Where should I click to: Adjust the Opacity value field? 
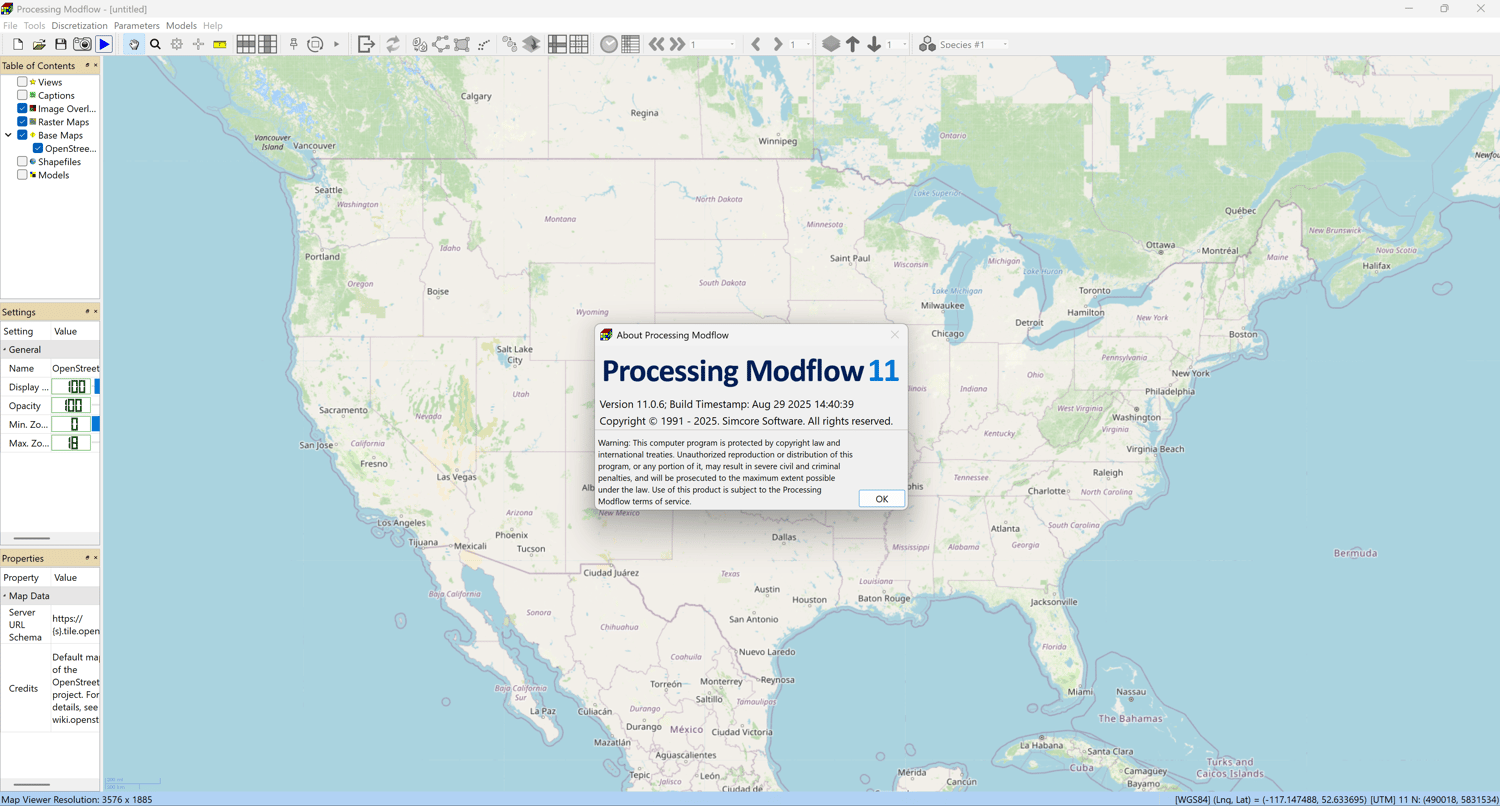(x=71, y=405)
